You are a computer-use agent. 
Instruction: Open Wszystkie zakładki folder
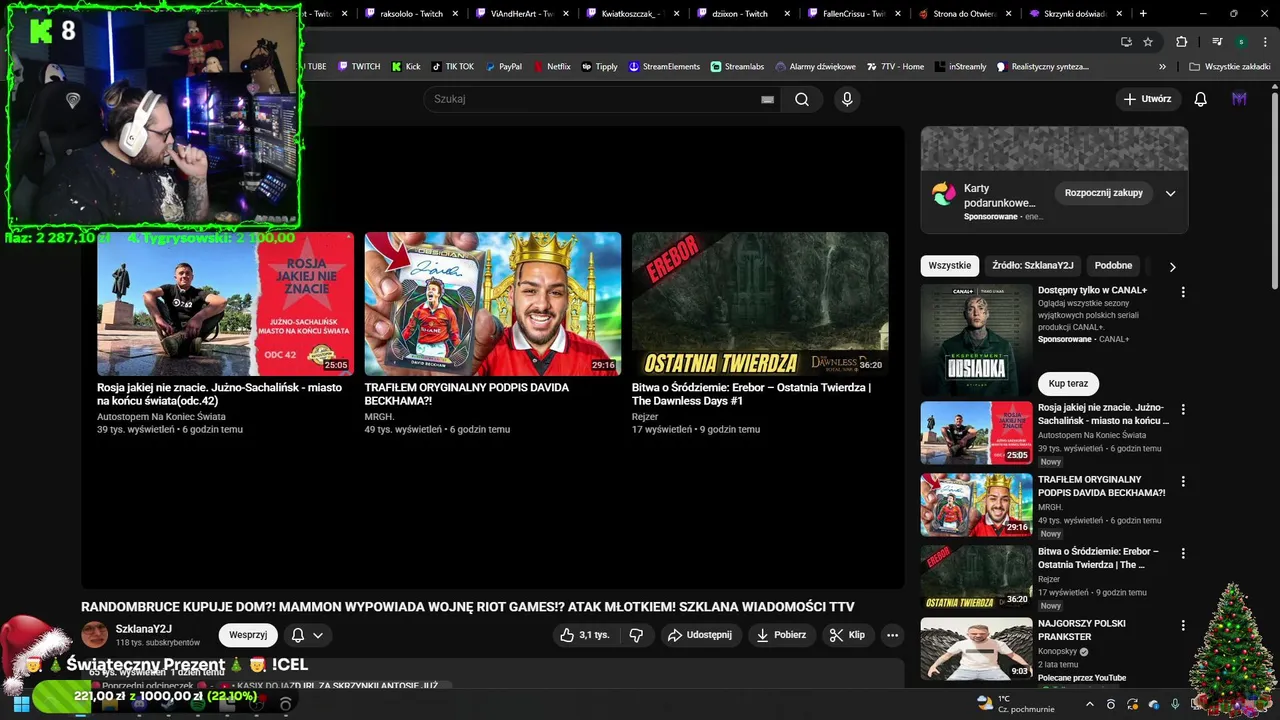pyautogui.click(x=1229, y=66)
